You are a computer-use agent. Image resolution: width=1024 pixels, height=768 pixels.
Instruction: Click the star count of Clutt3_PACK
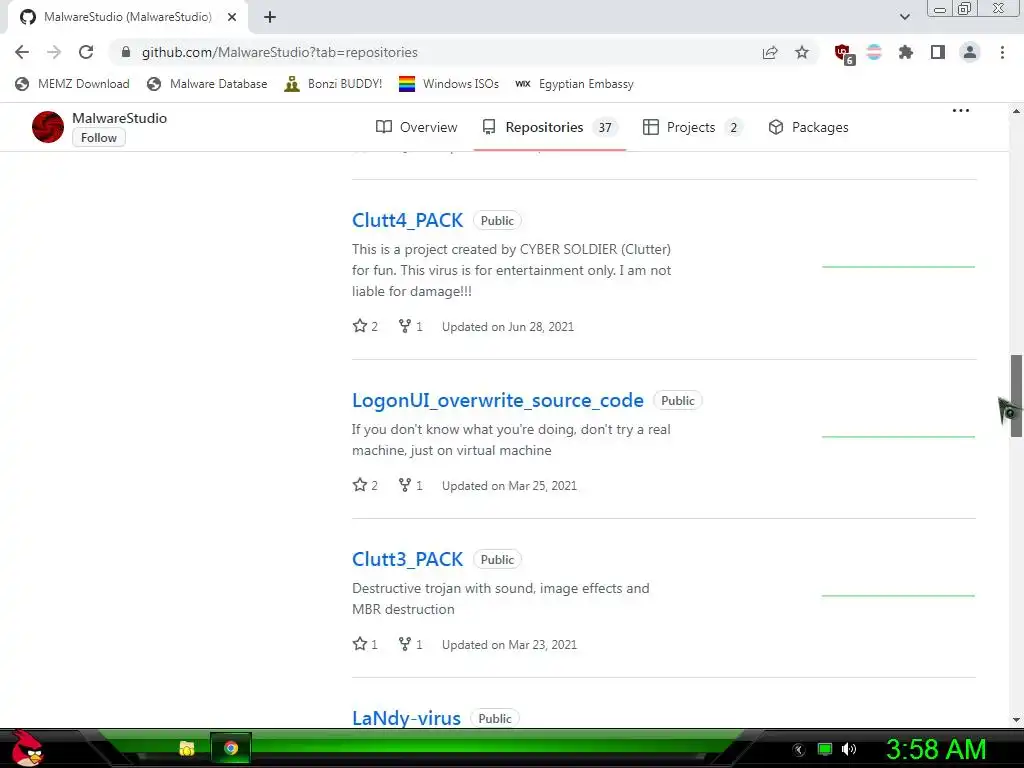tap(365, 645)
